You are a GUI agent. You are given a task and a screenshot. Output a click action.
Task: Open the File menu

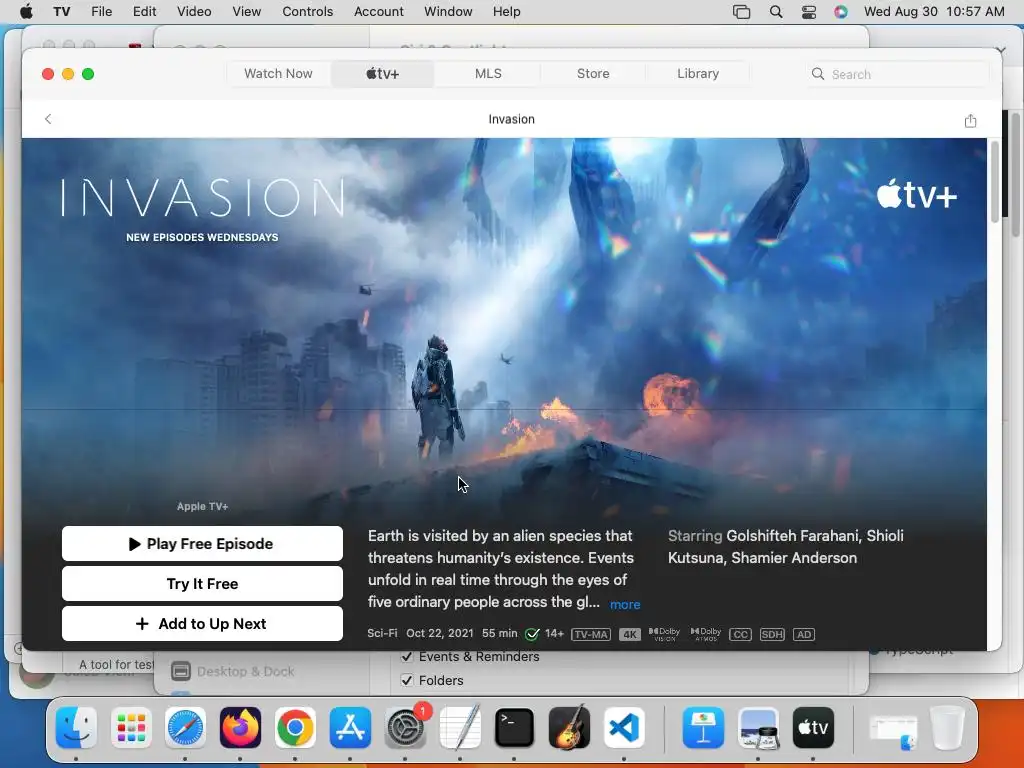tap(101, 11)
